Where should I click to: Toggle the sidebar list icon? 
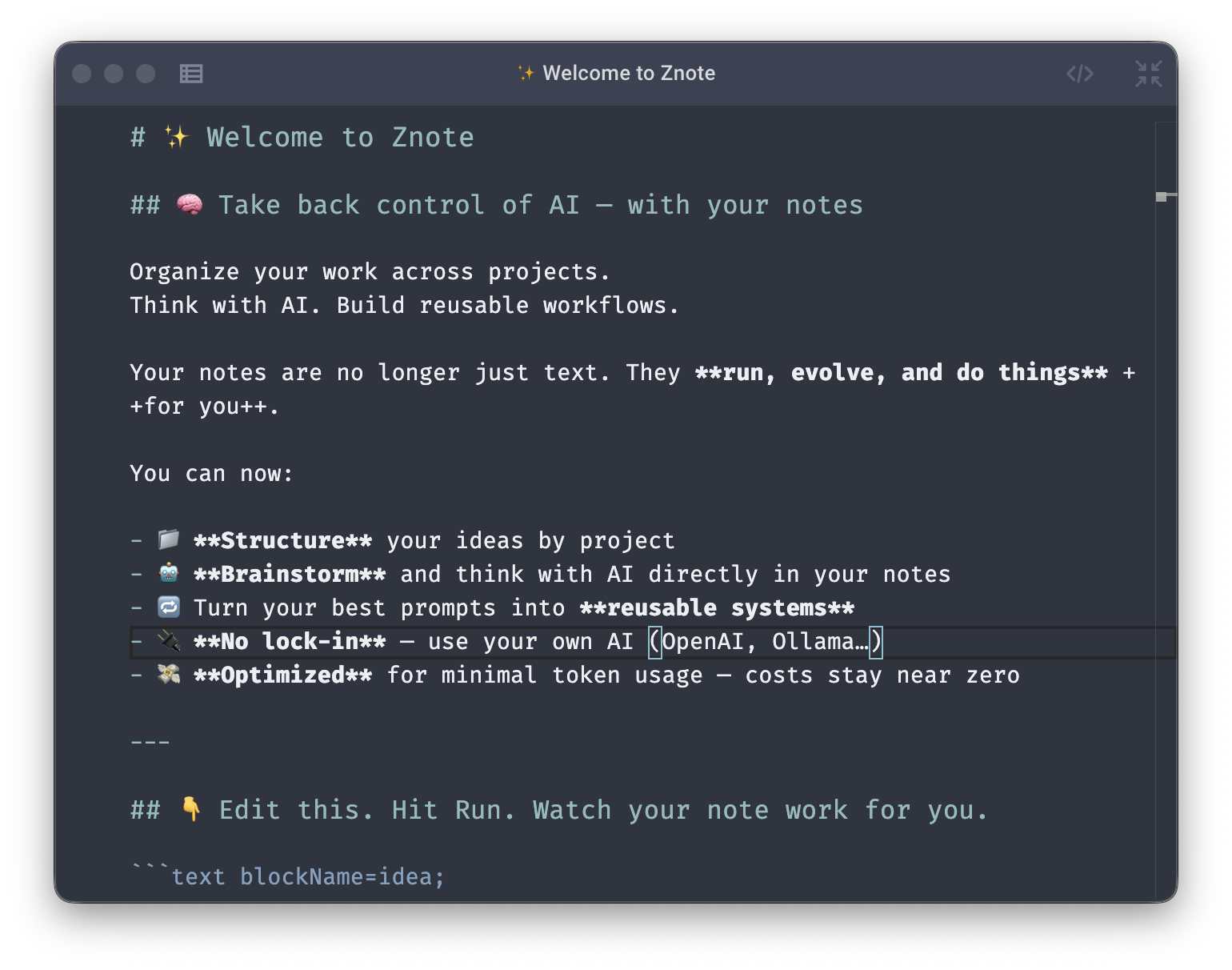coord(191,74)
